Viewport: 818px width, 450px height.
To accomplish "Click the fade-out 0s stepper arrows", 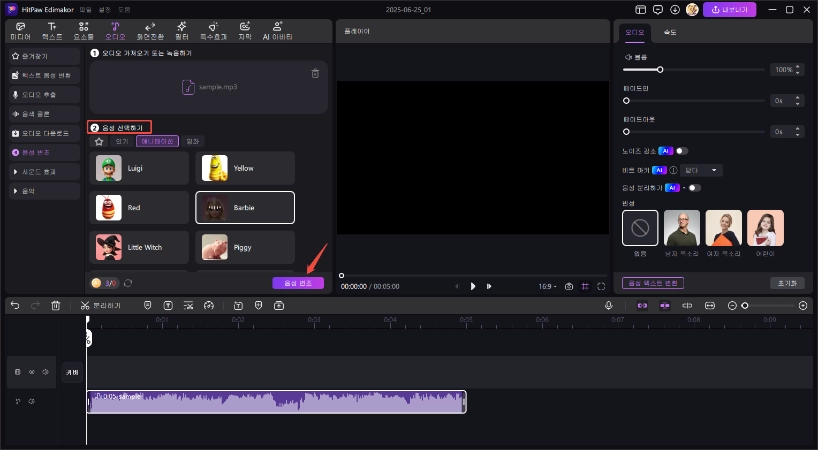I will pyautogui.click(x=797, y=131).
